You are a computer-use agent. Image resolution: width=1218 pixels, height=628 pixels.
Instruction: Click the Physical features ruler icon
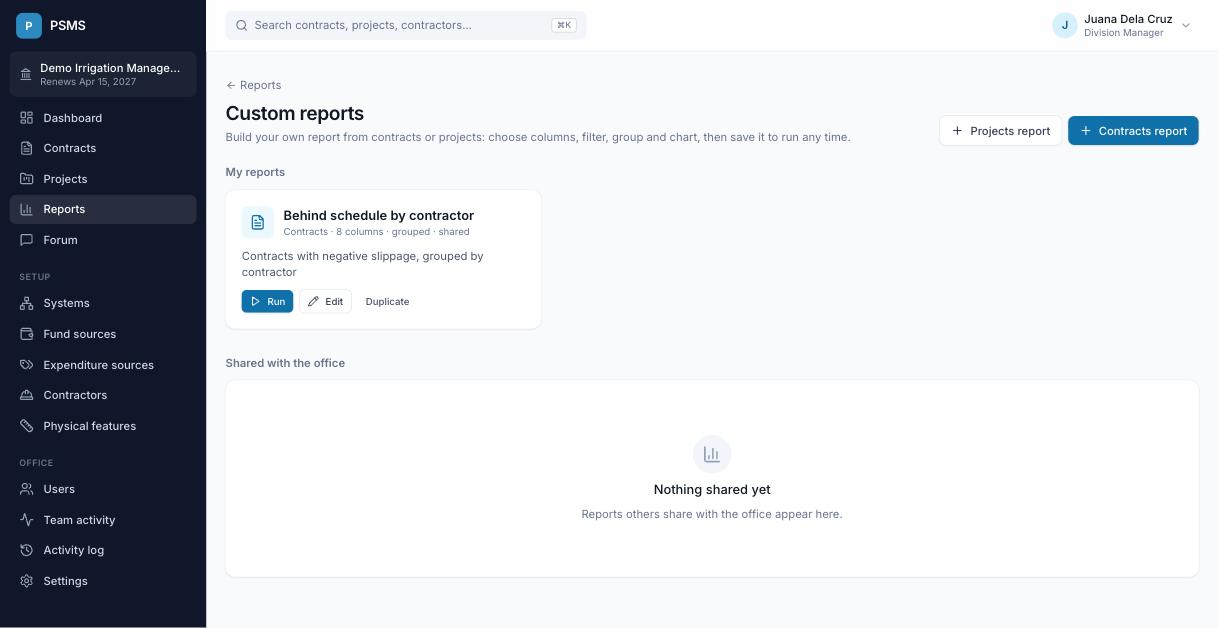tap(27, 426)
